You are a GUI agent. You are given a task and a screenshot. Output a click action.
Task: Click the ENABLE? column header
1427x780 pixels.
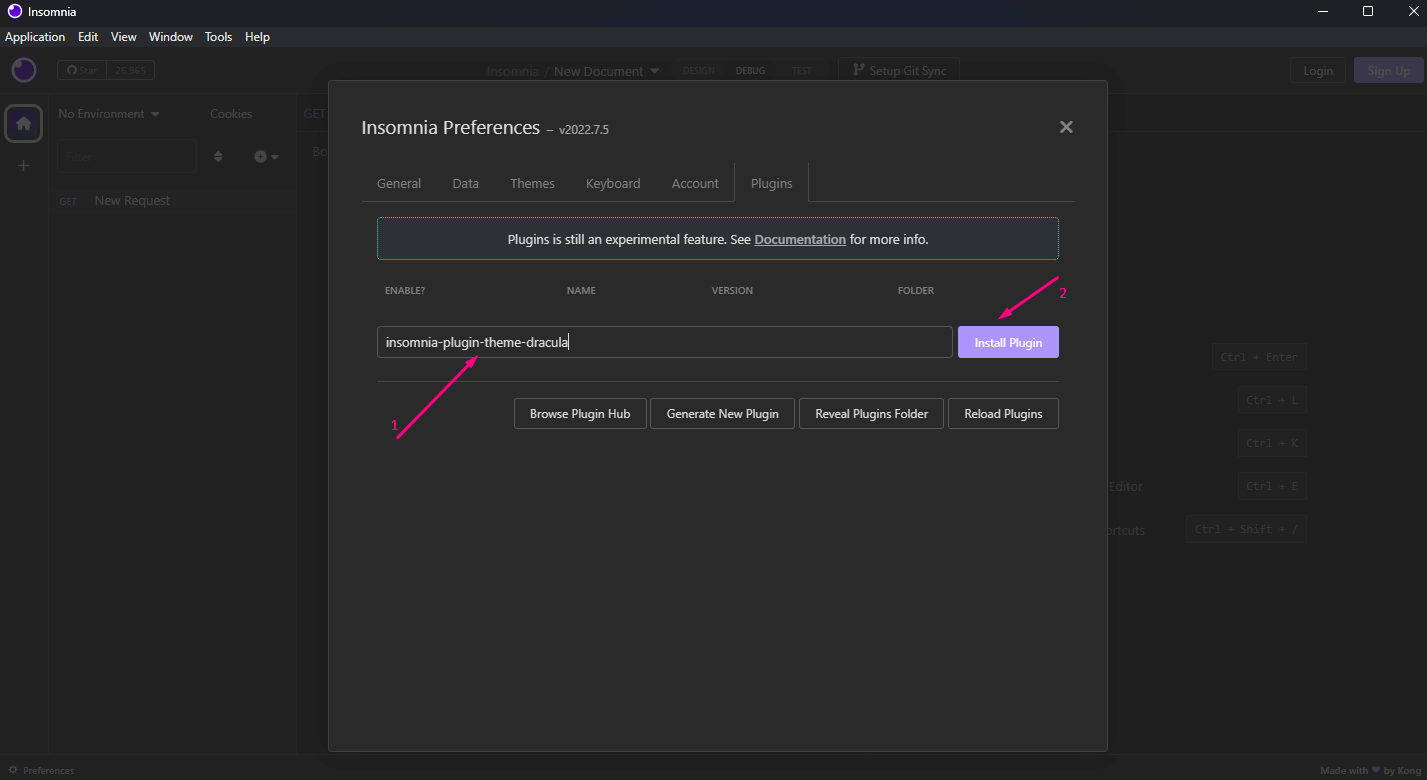coord(405,291)
